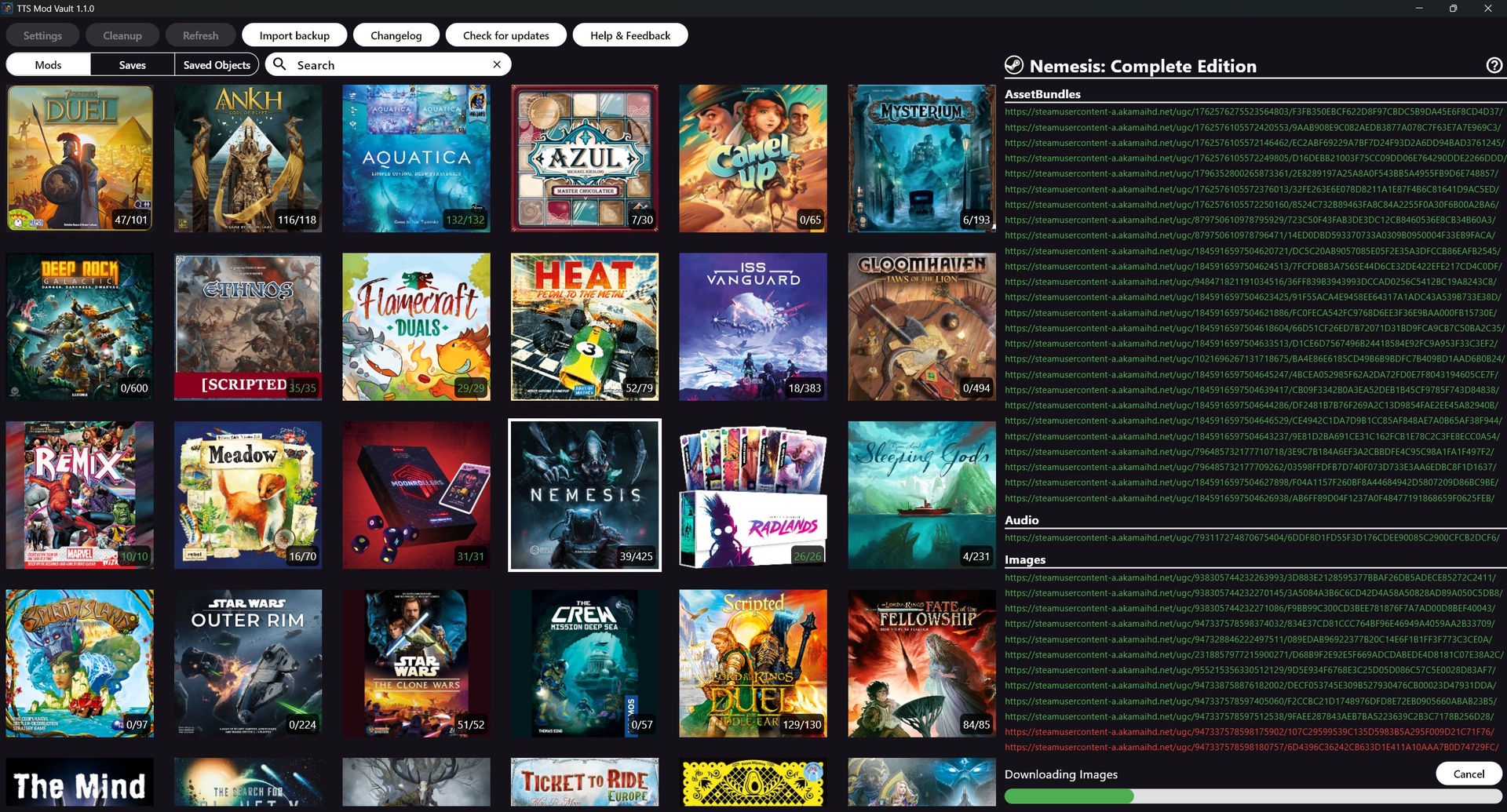Clear the search field with X

pyautogui.click(x=497, y=64)
